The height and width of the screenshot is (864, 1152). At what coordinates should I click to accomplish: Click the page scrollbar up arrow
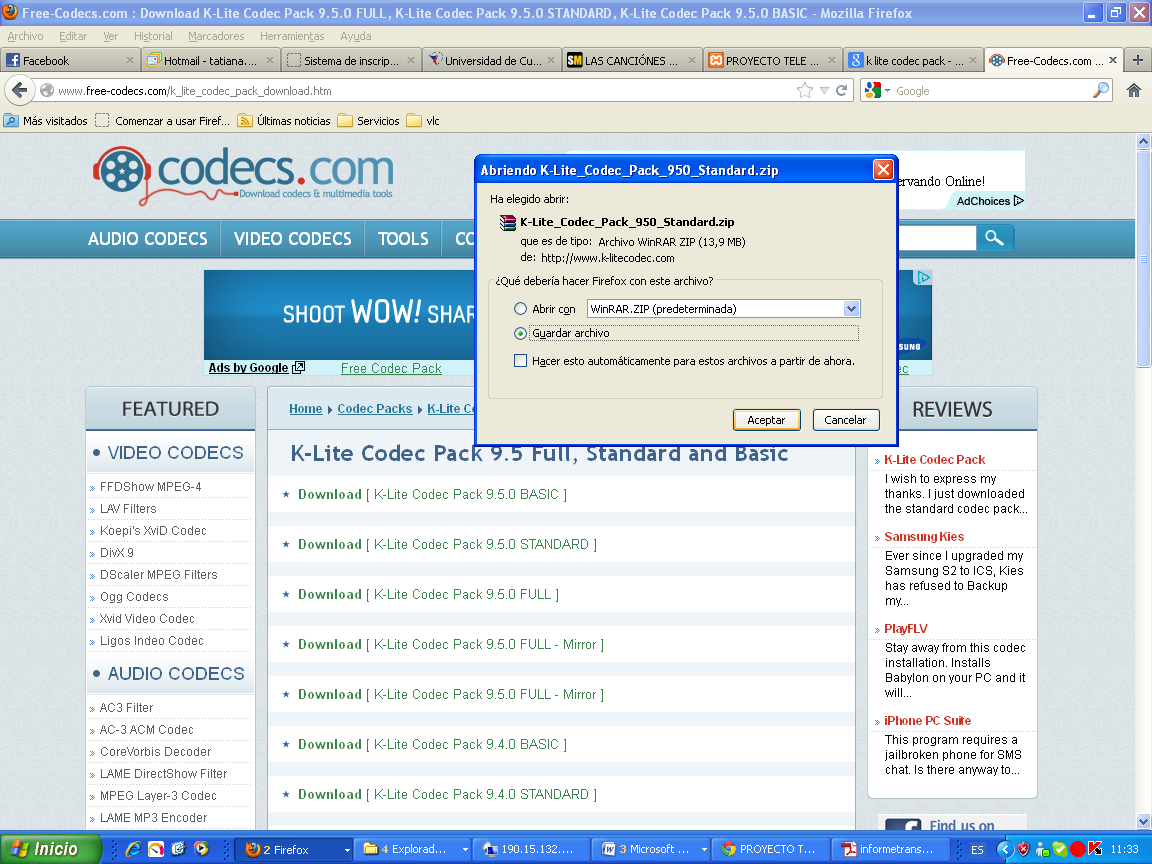coord(1143,141)
